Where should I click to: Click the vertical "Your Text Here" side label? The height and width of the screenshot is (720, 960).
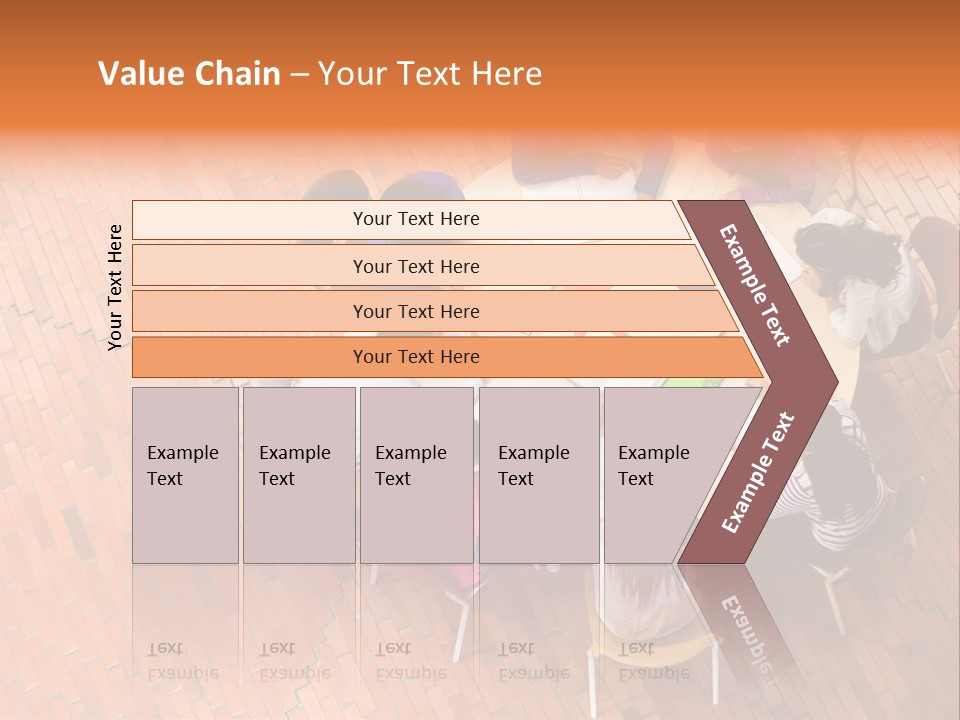click(115, 287)
